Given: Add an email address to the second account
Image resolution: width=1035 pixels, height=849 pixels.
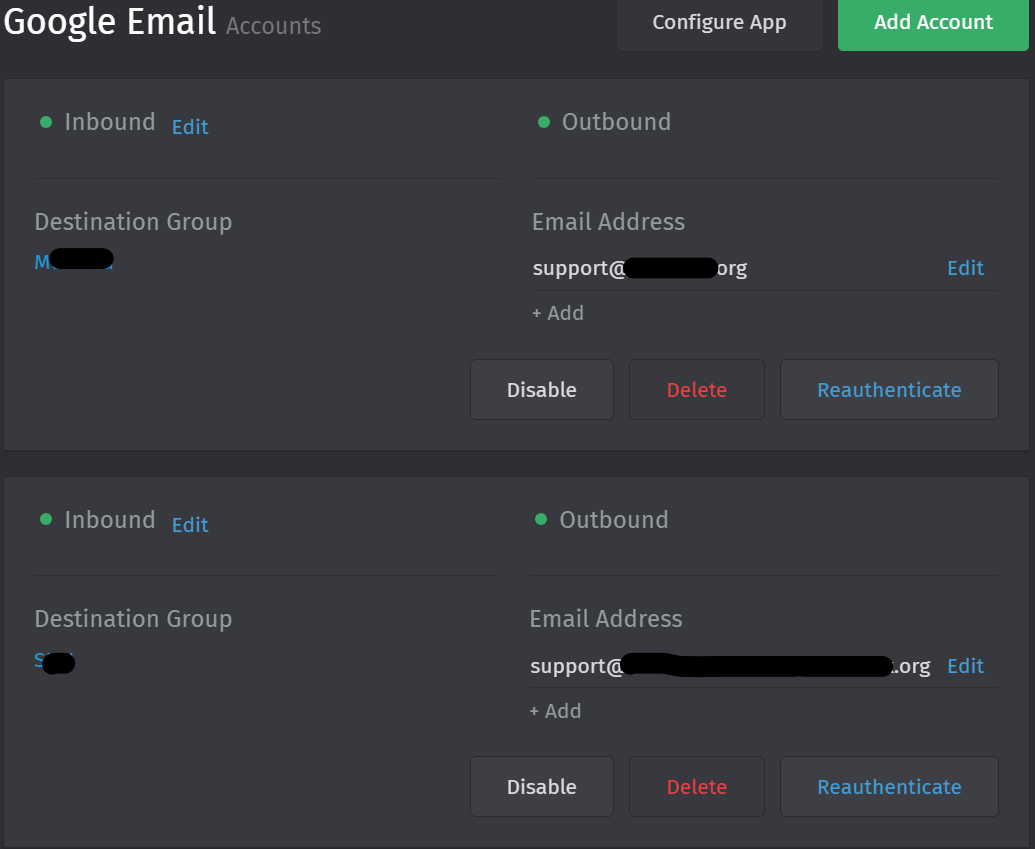Looking at the screenshot, I should [x=556, y=711].
